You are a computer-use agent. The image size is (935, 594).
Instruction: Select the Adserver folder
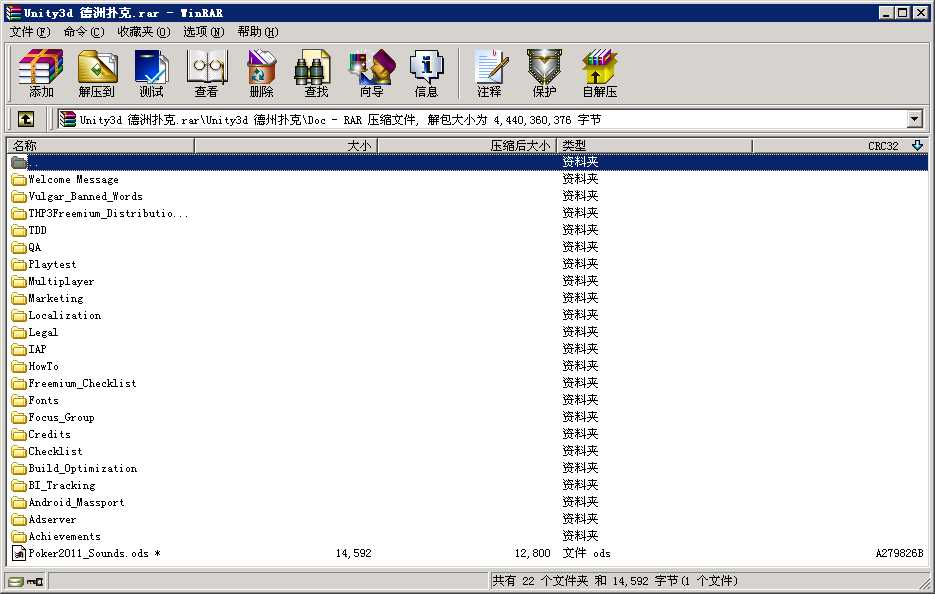point(52,519)
